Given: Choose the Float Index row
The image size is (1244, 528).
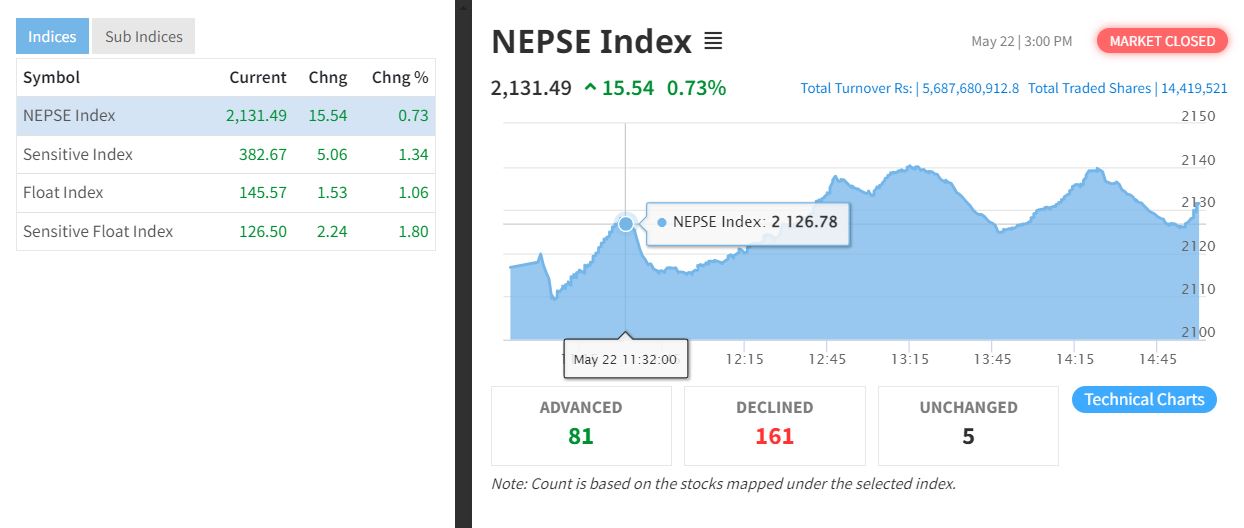Looking at the screenshot, I should coord(226,193).
